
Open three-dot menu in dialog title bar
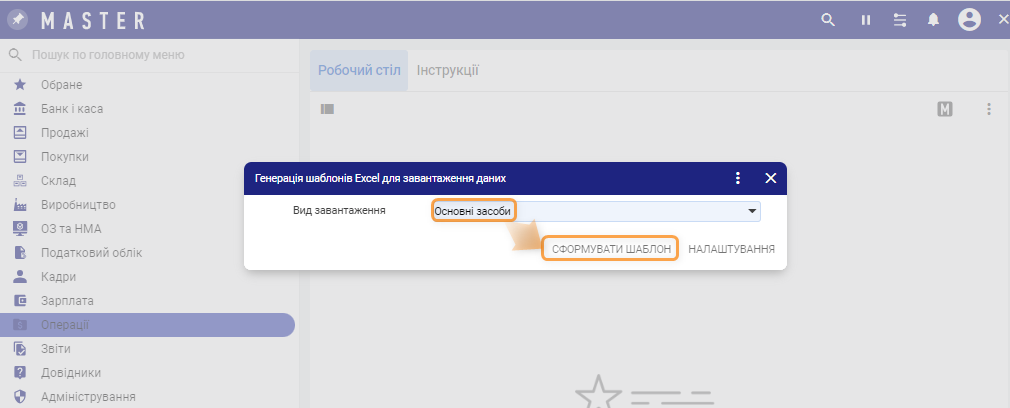pos(738,178)
